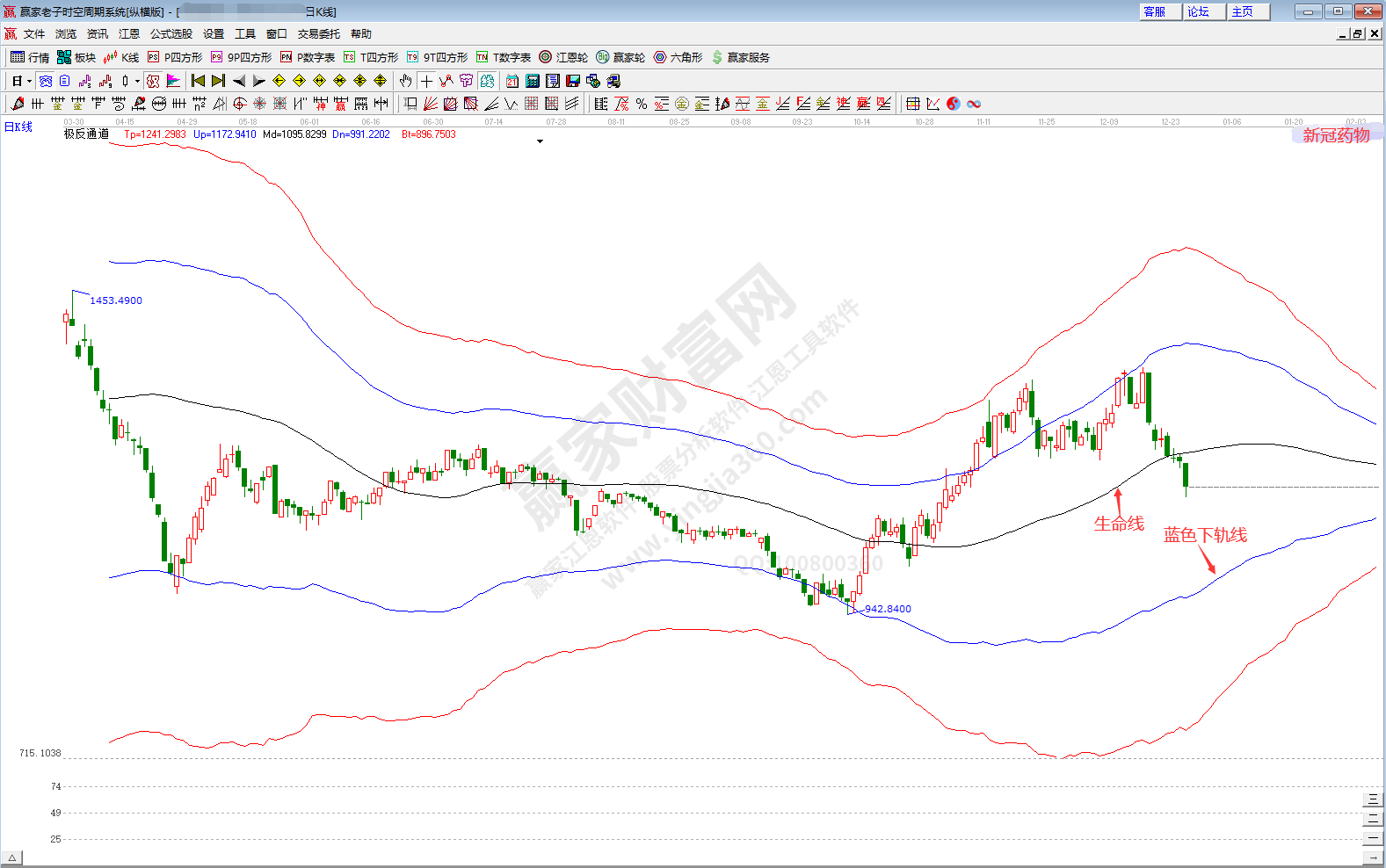This screenshot has height=868, width=1386.
Task: Click the red floppy disk save icon
Action: [573, 81]
